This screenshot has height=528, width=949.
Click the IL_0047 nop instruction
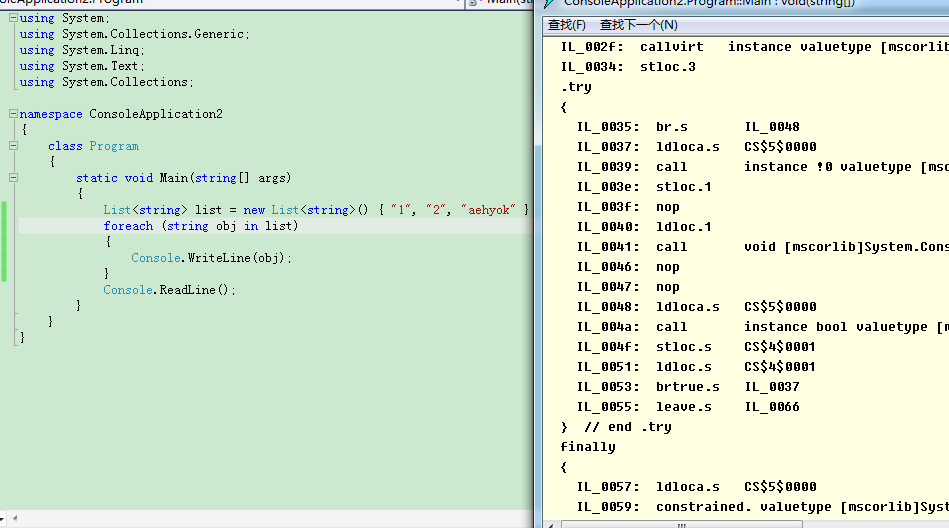(628, 286)
